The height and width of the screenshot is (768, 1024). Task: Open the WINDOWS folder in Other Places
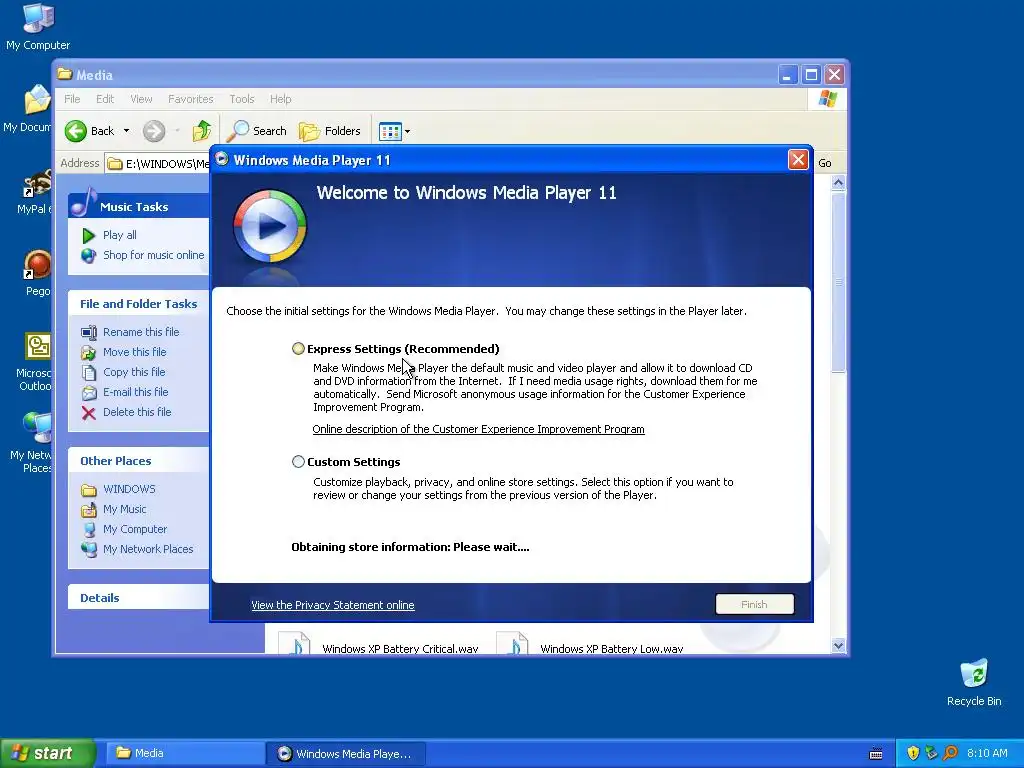click(x=129, y=489)
